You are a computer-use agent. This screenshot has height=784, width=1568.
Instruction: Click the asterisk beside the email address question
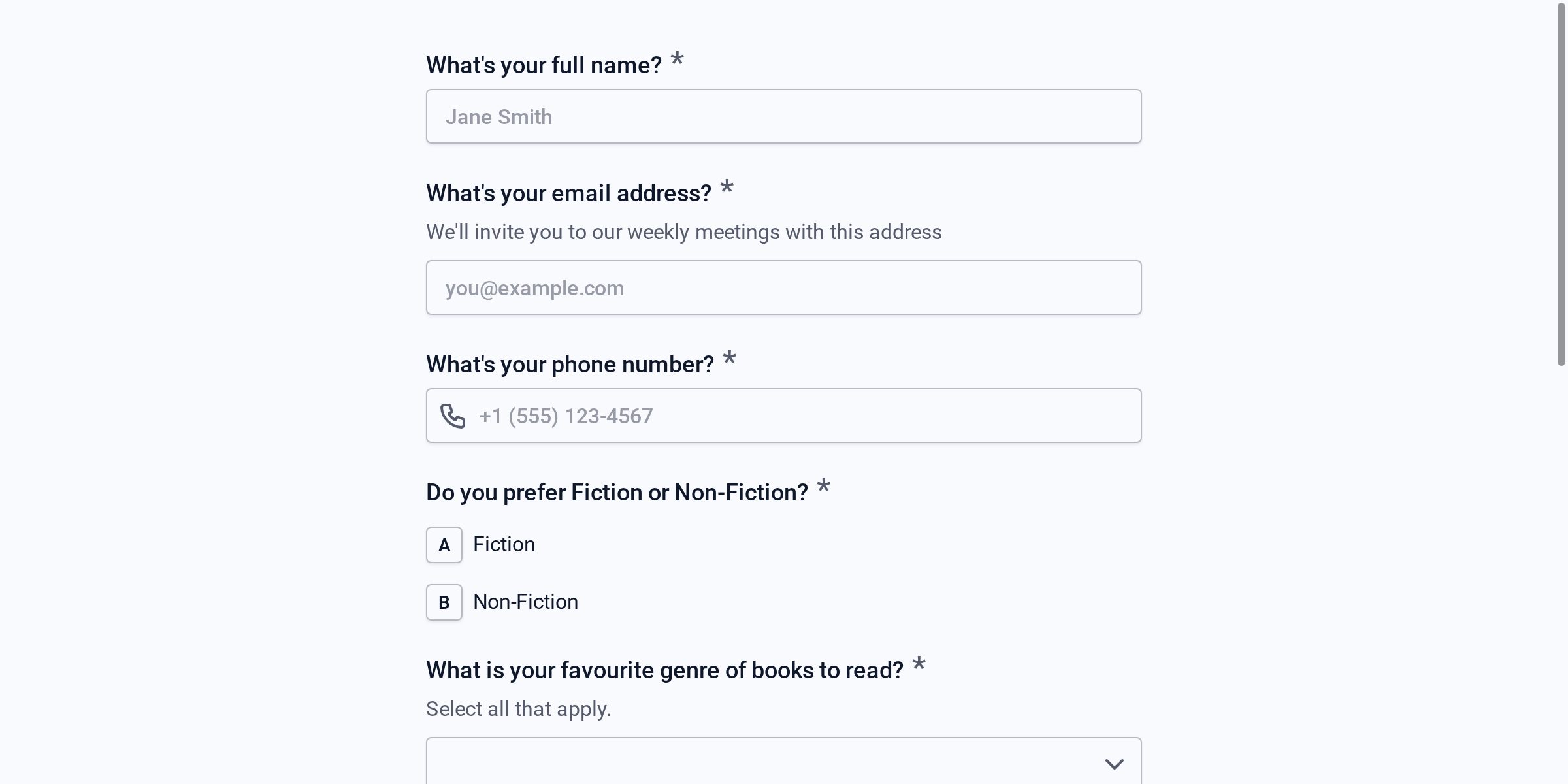[x=727, y=189]
